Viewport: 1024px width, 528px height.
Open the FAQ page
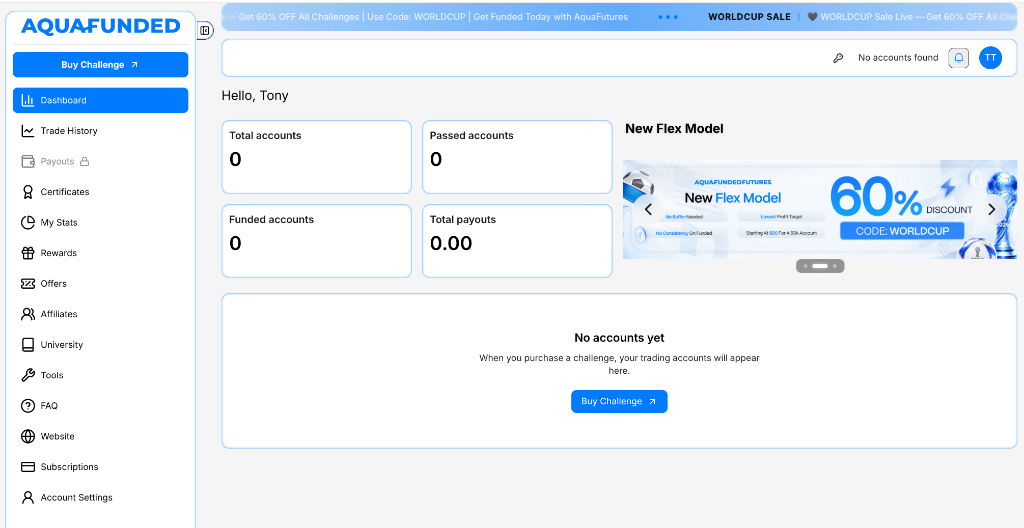[x=101, y=406]
